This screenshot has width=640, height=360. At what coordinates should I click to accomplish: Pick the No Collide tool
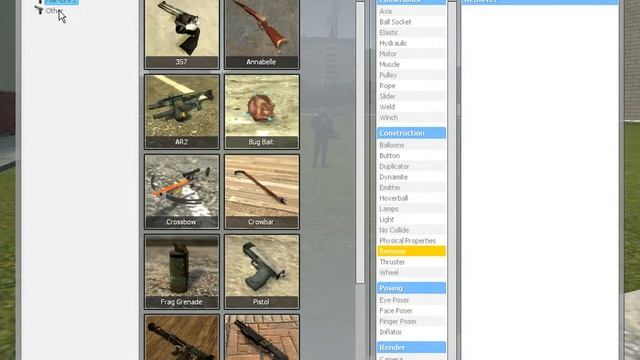(x=411, y=230)
